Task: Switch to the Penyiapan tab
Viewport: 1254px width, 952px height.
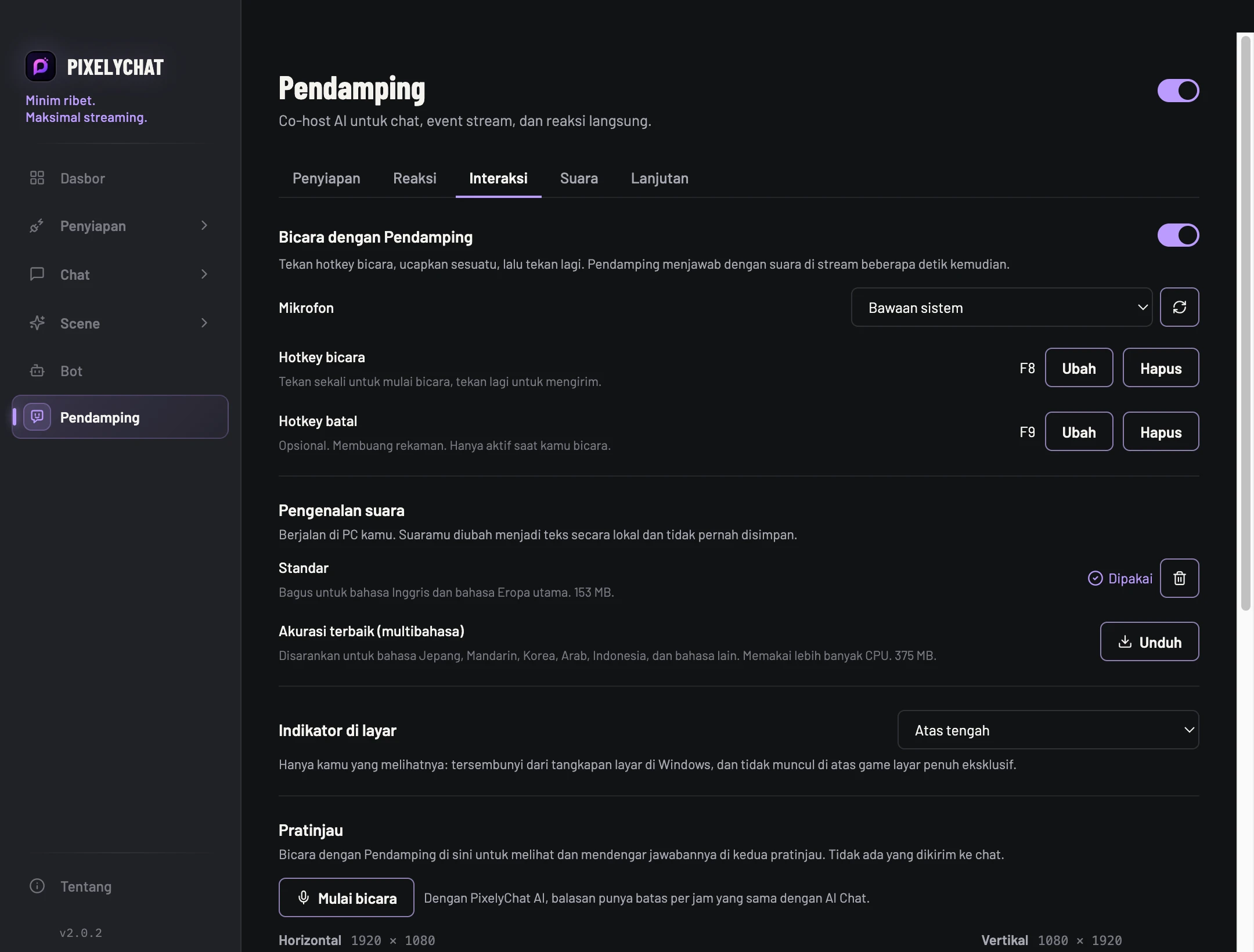Action: (x=326, y=178)
